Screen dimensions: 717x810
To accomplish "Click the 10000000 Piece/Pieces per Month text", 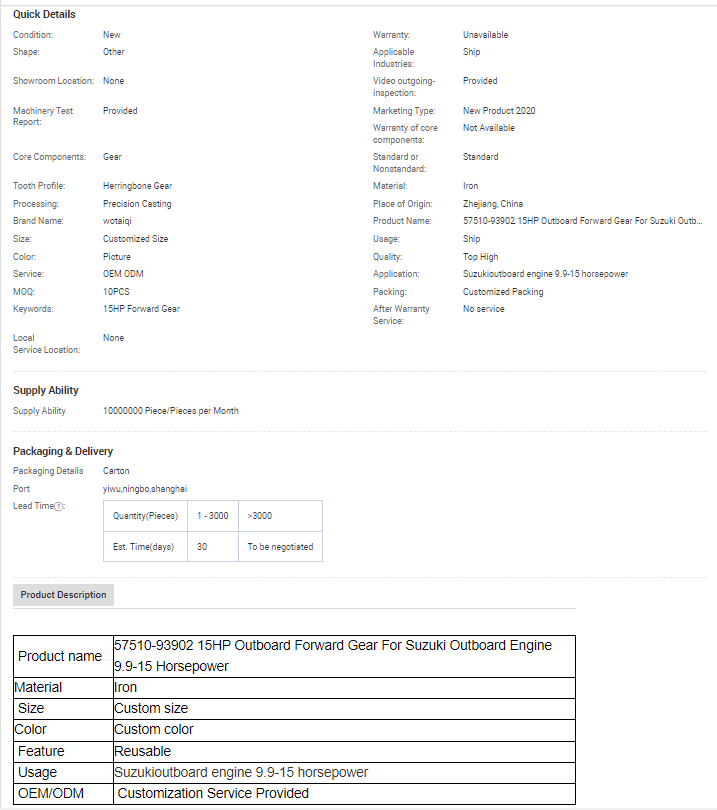I will coord(170,411).
